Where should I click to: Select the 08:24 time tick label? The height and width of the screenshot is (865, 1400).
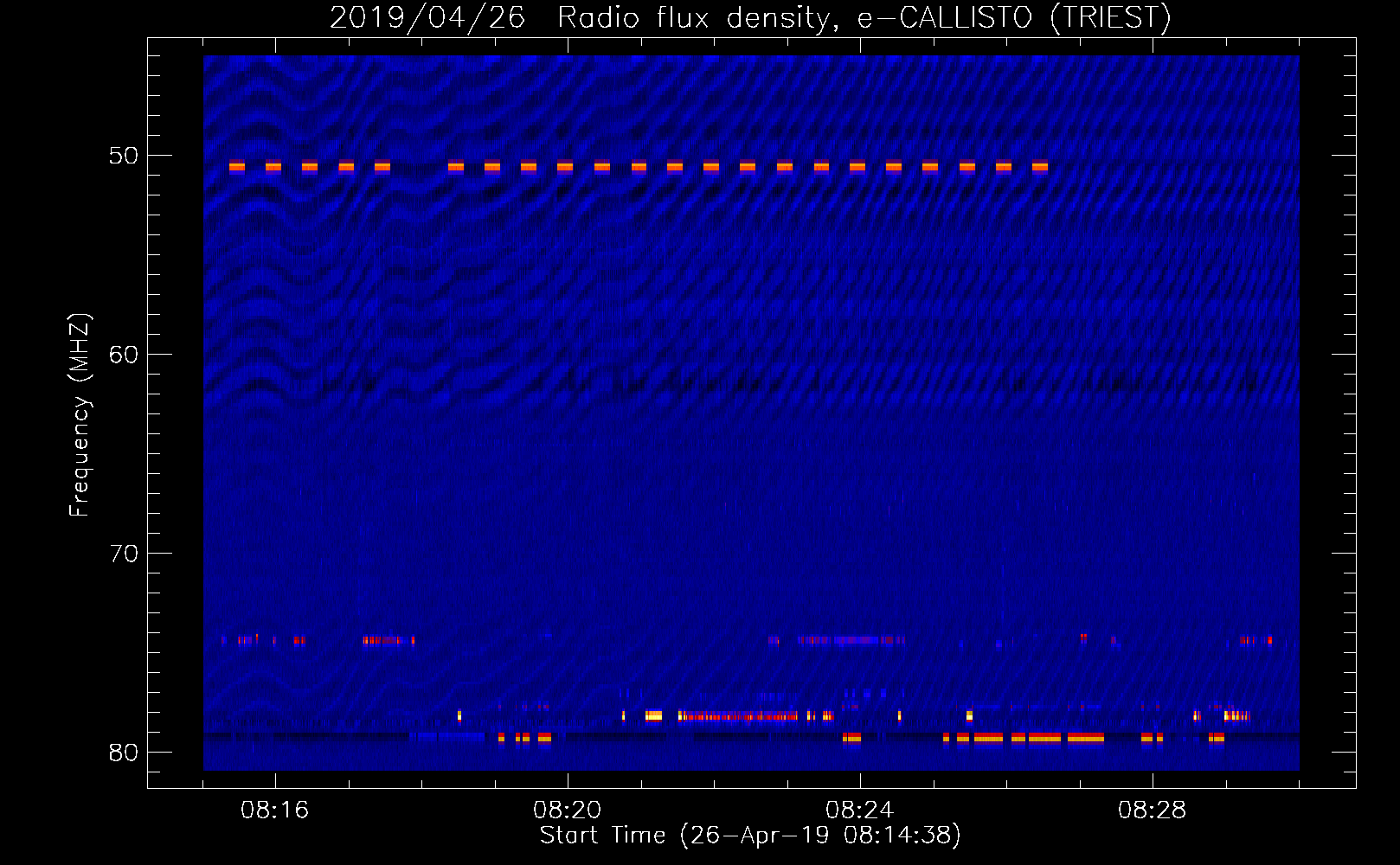click(x=860, y=811)
